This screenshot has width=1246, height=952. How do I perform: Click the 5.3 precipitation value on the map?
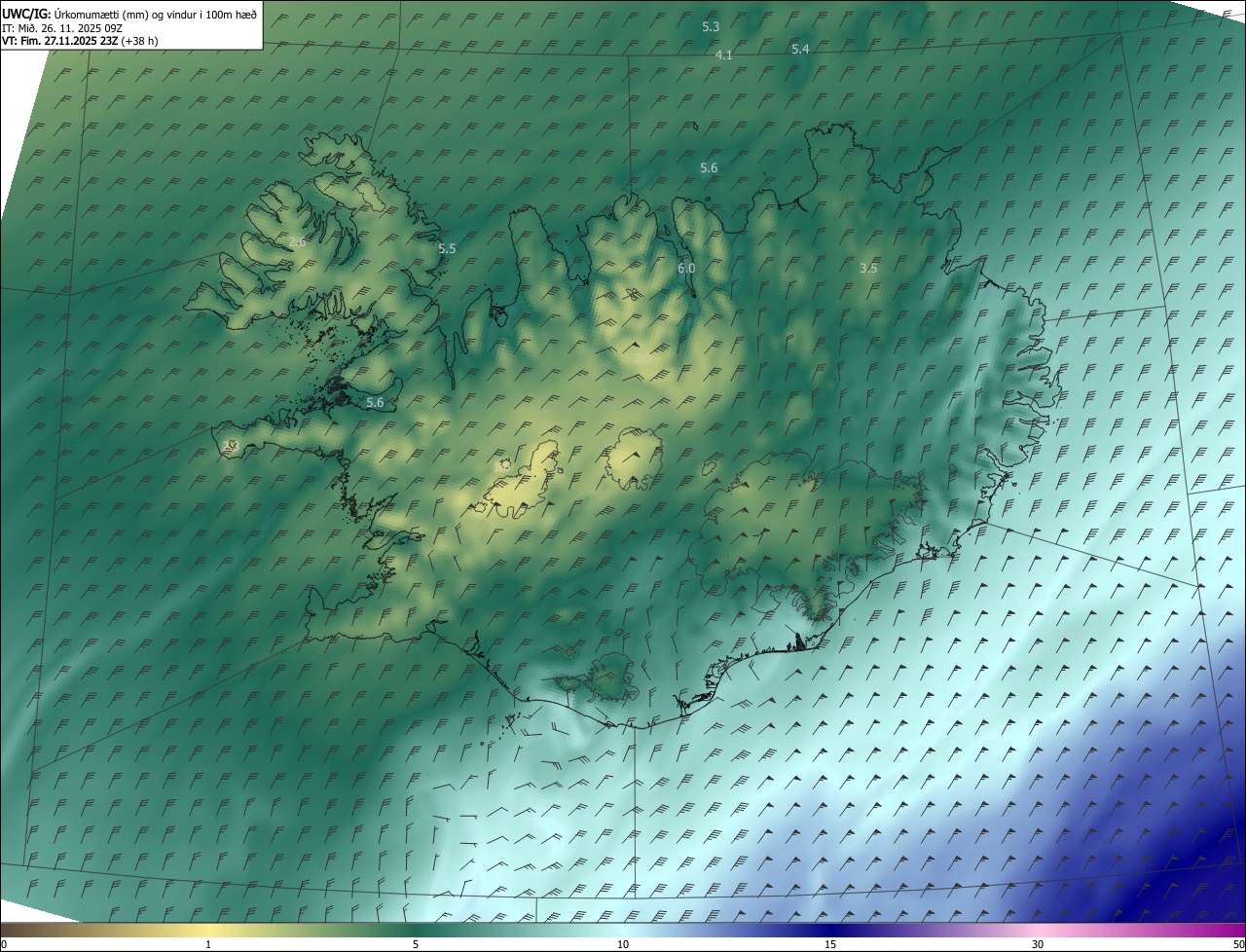point(711,27)
